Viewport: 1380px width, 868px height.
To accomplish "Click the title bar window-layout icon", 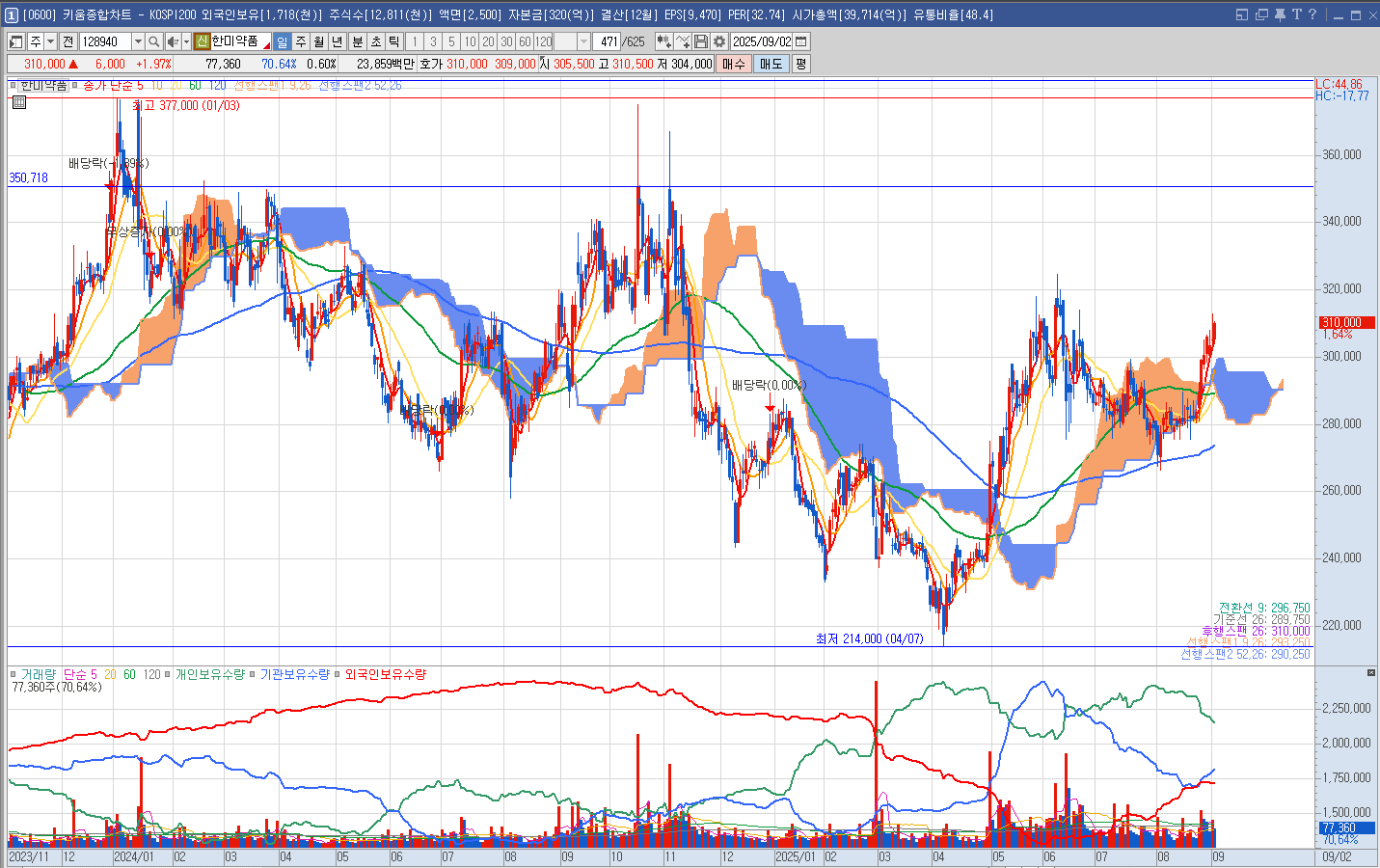I will 1242,14.
